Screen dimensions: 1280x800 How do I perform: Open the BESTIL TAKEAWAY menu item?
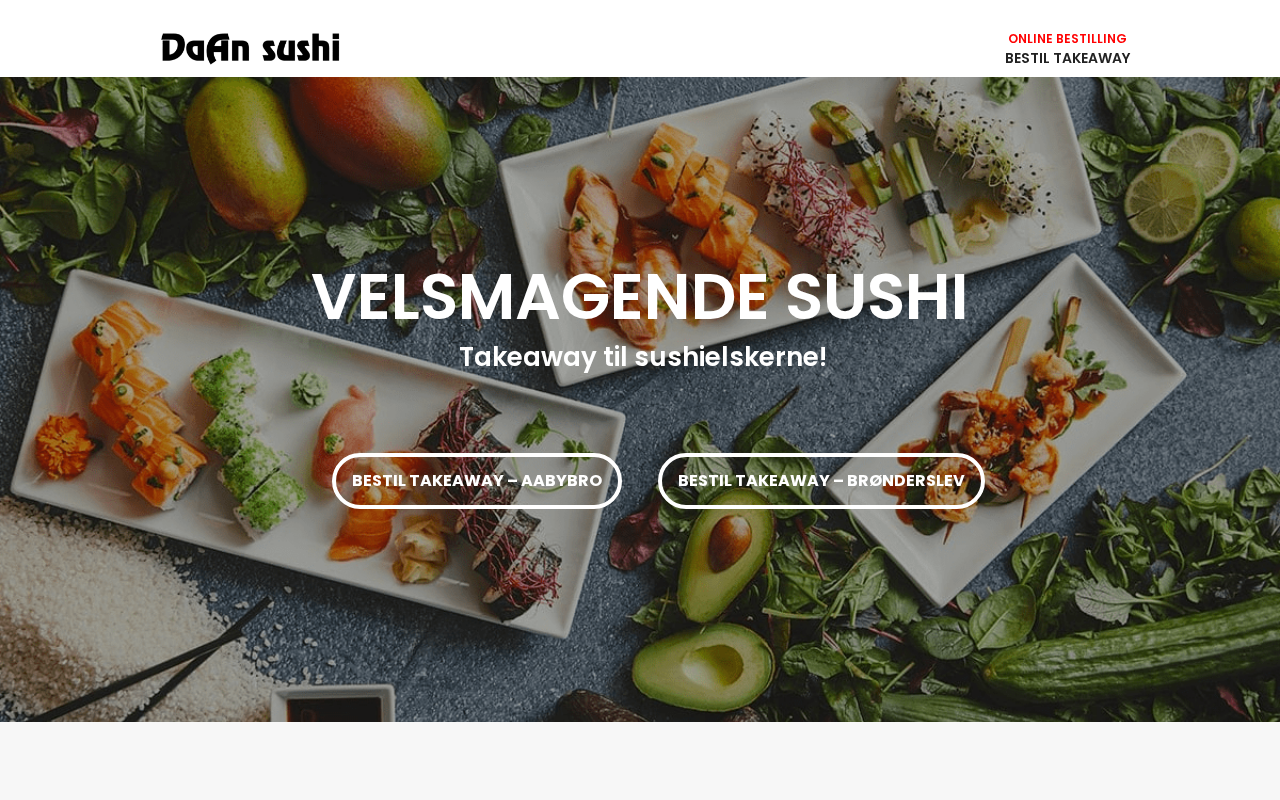(x=1067, y=58)
